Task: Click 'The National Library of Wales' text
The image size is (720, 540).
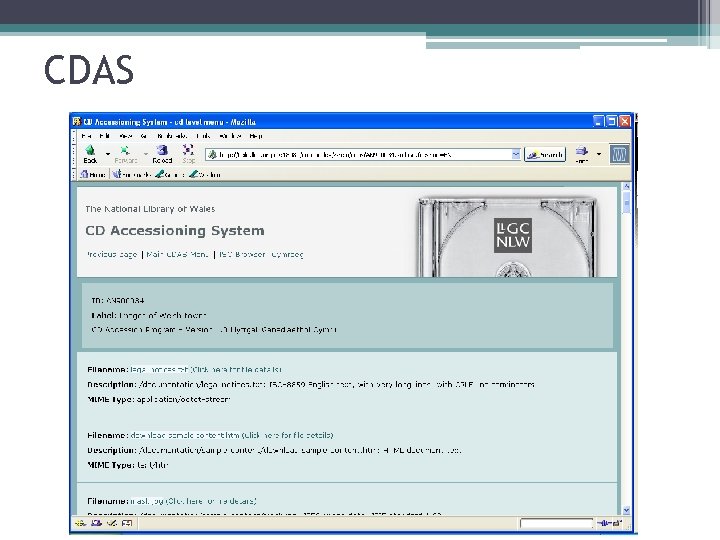Action: (150, 209)
